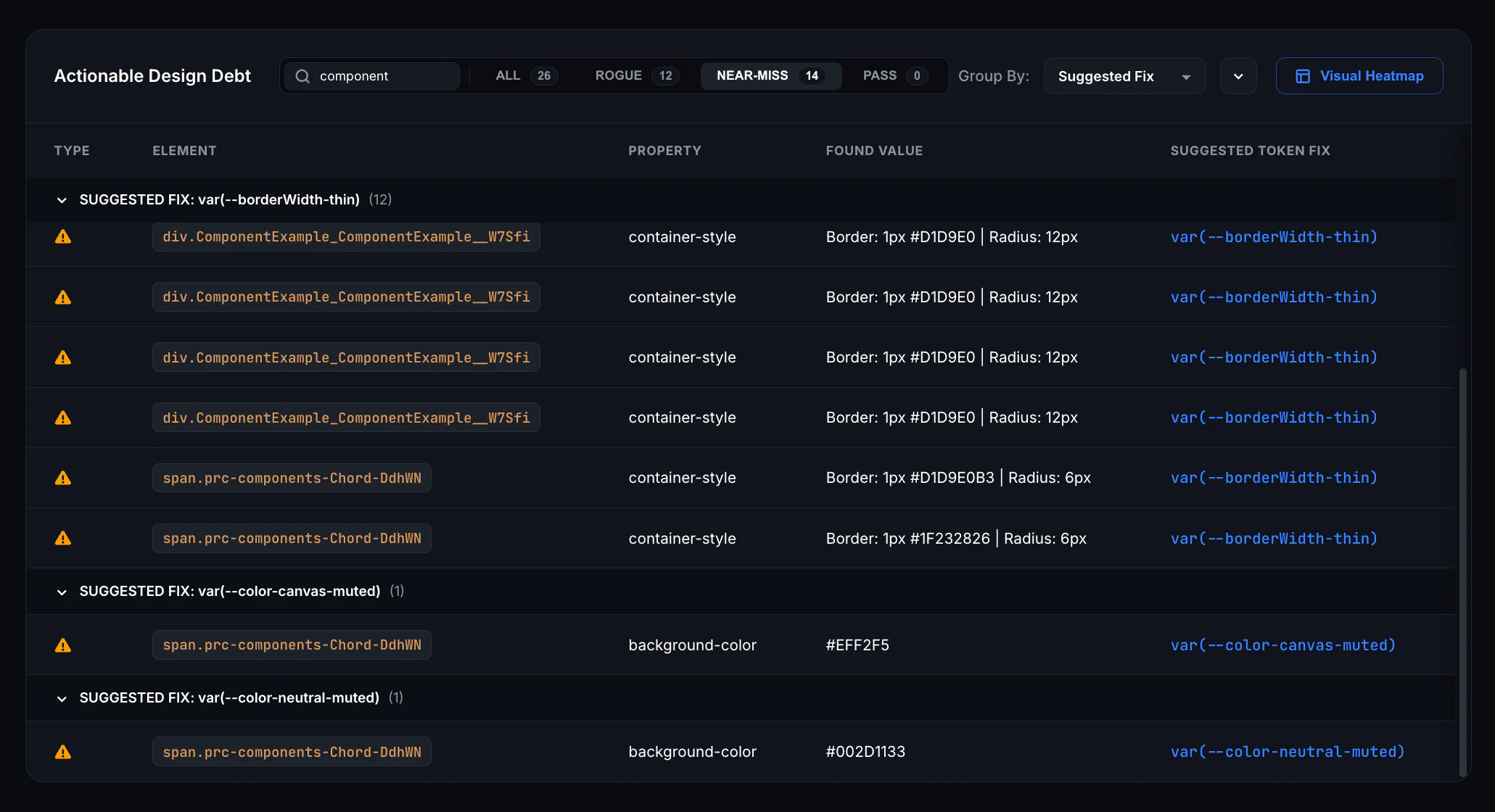This screenshot has width=1495, height=812.
Task: Collapse the color-neutral-muted suggested fix group
Action: tap(62, 698)
